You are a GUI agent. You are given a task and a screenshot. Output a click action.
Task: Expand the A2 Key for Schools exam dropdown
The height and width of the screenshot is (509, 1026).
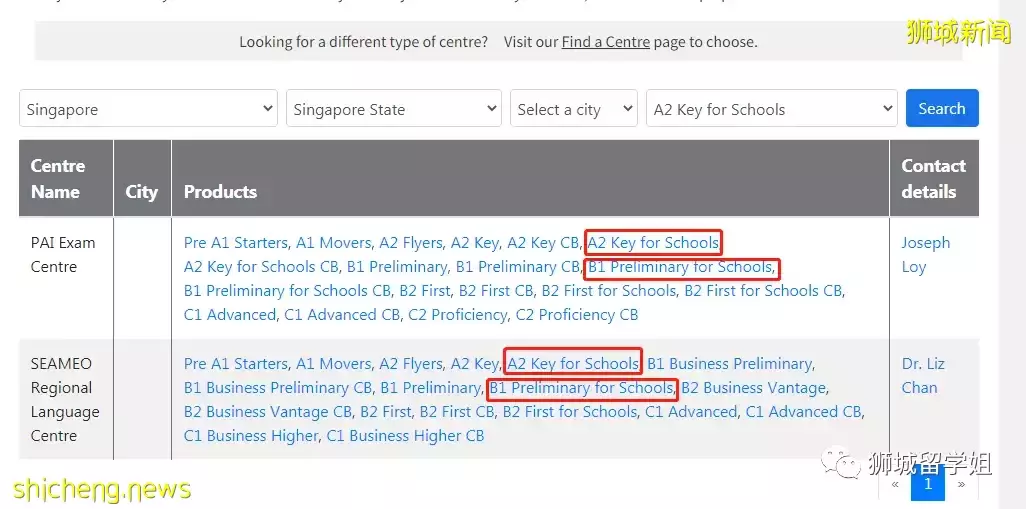pyautogui.click(x=771, y=109)
